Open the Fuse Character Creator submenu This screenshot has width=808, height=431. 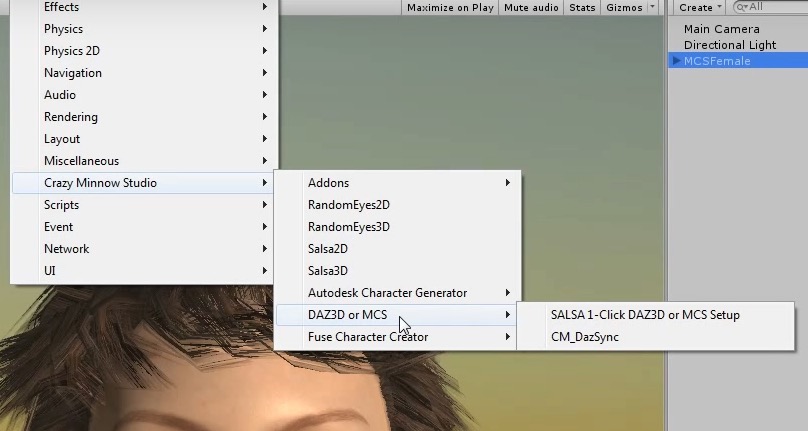pos(397,337)
